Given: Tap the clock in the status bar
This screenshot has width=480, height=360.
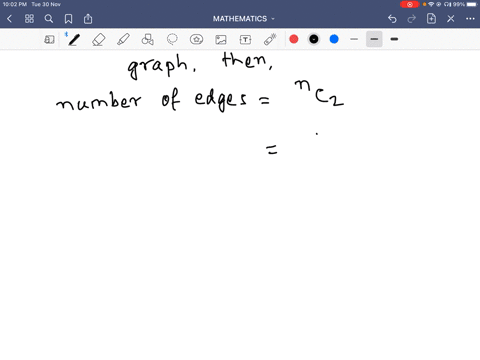Looking at the screenshot, I should point(15,4).
